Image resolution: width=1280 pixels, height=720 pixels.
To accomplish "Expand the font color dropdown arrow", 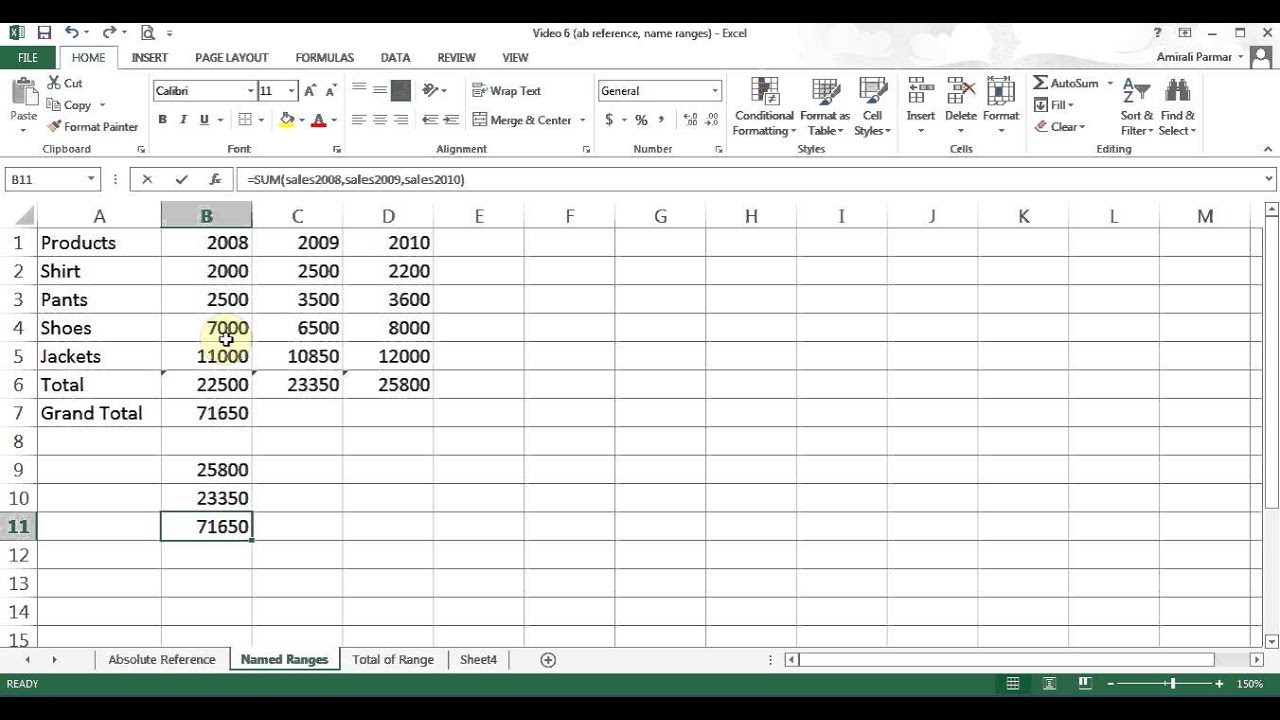I will click(x=333, y=120).
